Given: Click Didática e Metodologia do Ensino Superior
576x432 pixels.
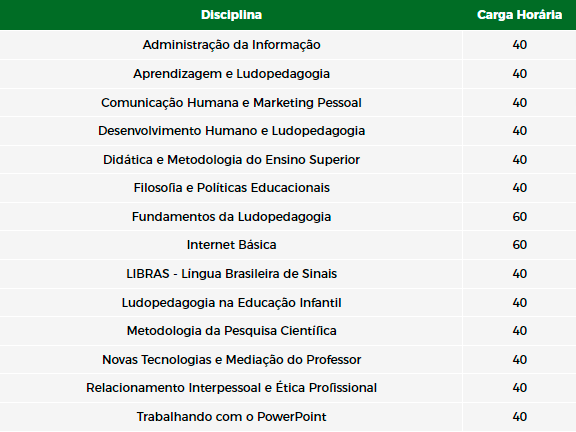Looking at the screenshot, I should (x=231, y=160).
